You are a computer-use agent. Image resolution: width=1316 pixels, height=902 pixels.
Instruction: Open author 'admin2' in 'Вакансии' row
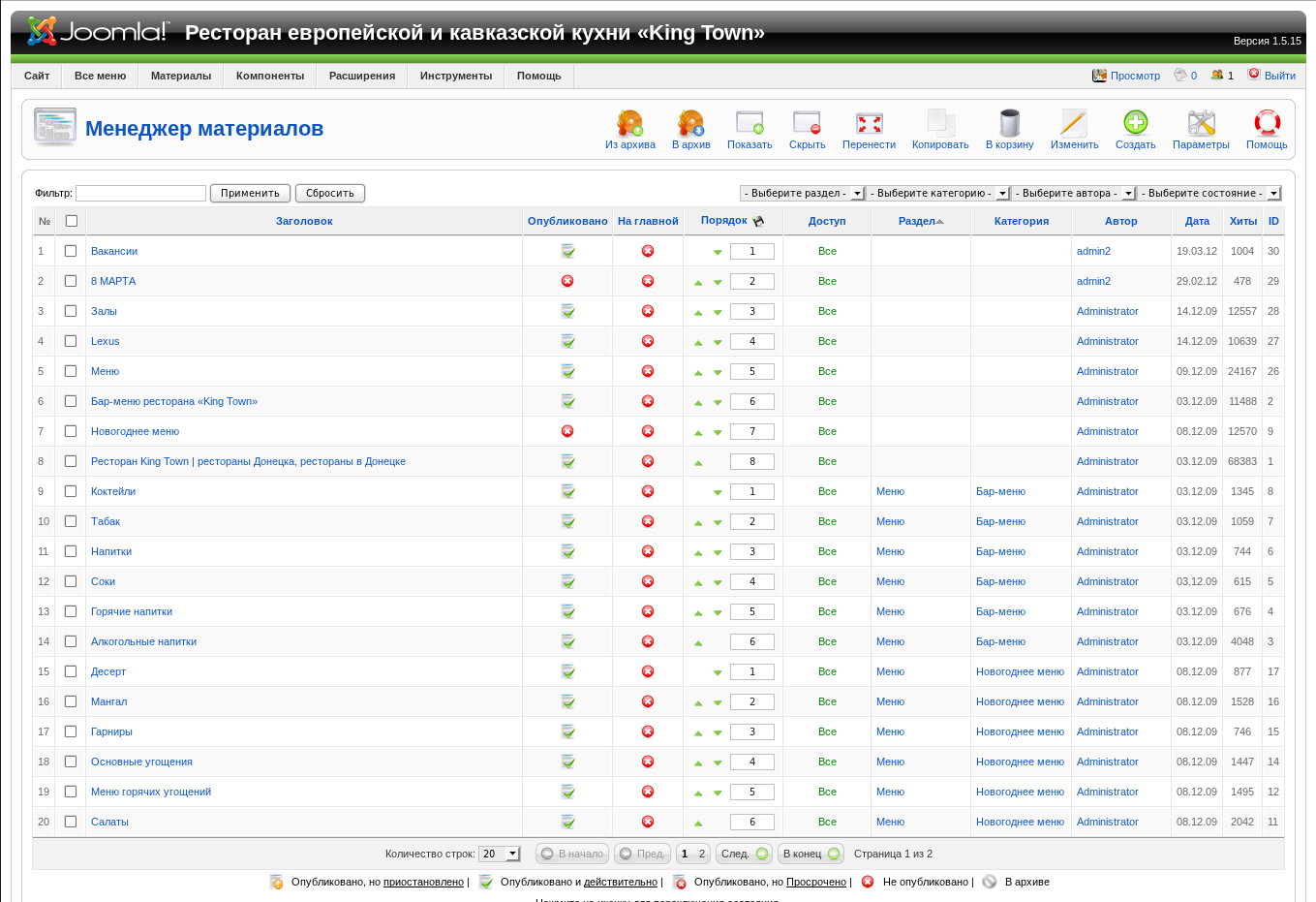pos(1093,251)
